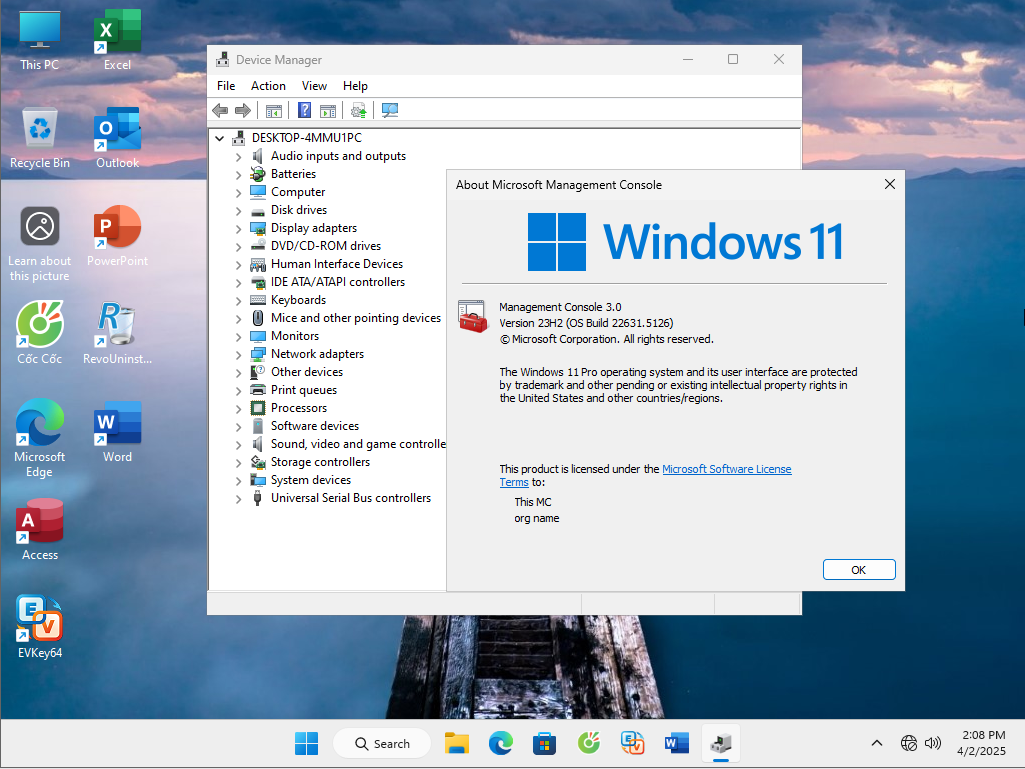Open the Help menu

point(356,86)
